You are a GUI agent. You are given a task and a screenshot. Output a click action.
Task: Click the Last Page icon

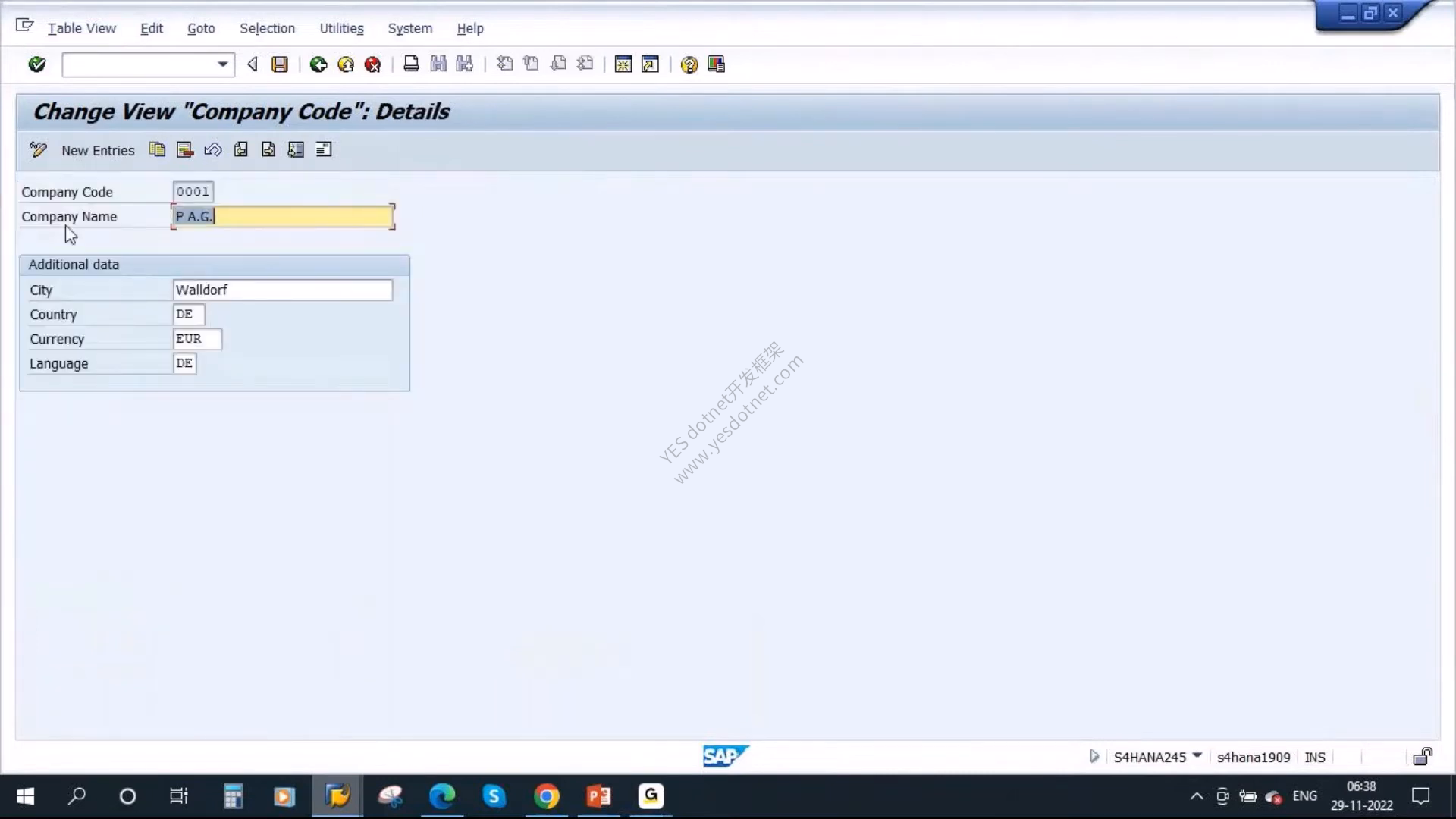(x=585, y=64)
